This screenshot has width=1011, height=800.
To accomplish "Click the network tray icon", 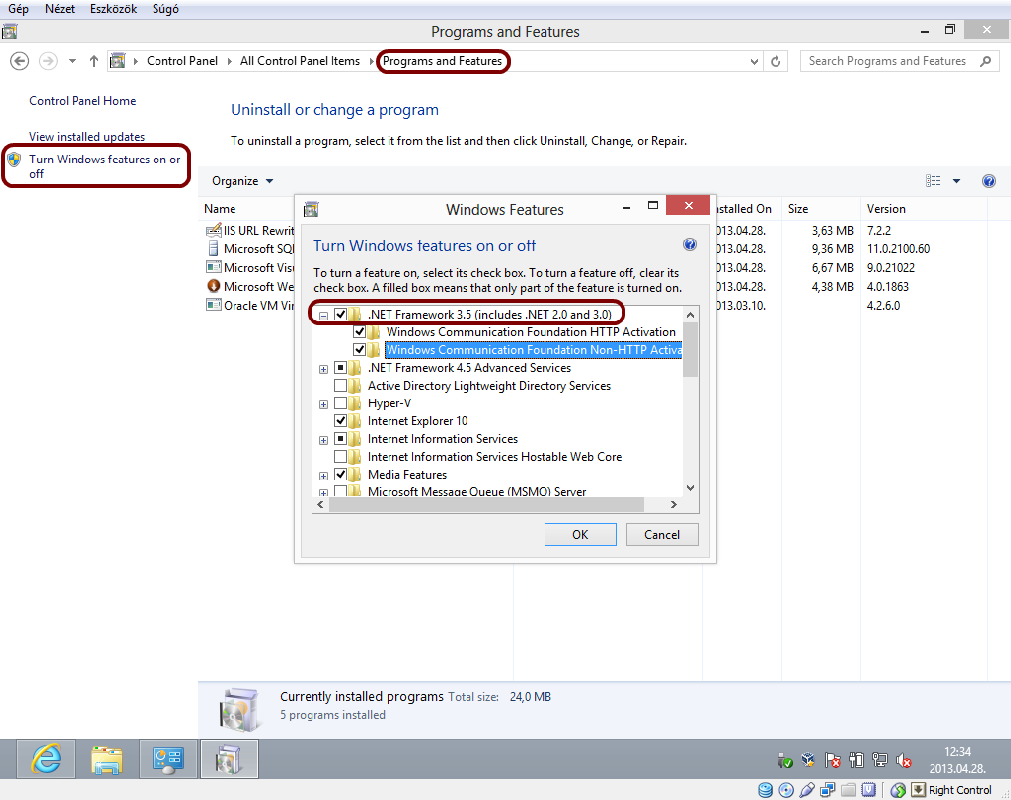I will point(879,761).
